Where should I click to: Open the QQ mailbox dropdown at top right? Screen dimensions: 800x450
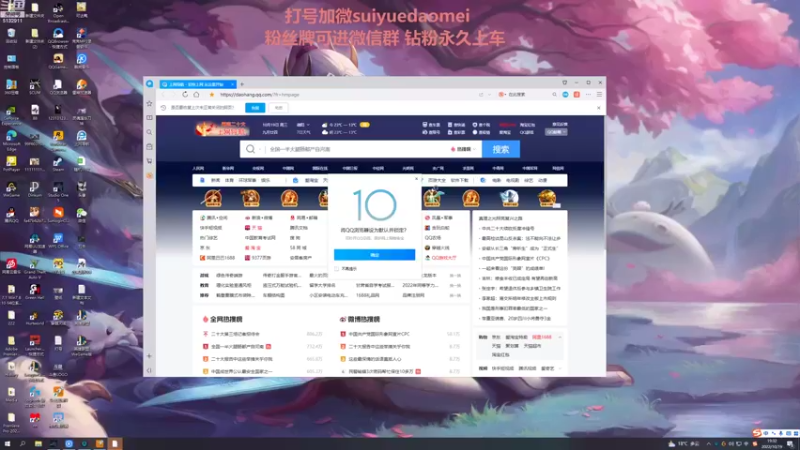point(556,132)
